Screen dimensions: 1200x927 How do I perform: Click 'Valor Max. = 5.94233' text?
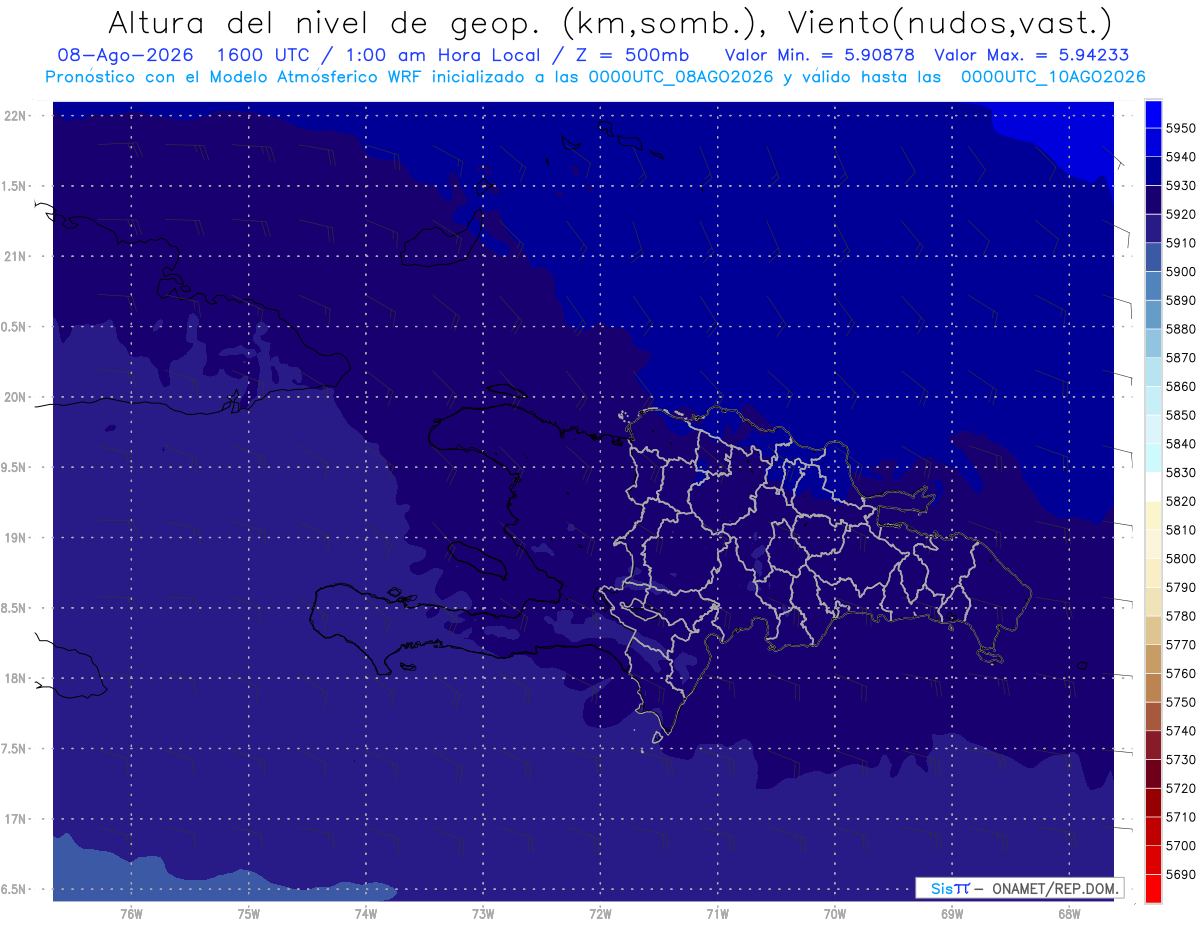click(1032, 56)
